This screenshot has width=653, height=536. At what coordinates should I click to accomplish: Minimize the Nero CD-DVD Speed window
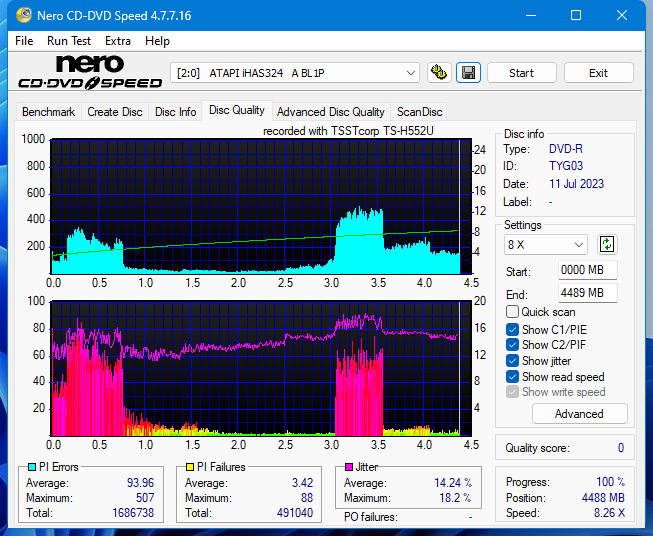click(531, 15)
